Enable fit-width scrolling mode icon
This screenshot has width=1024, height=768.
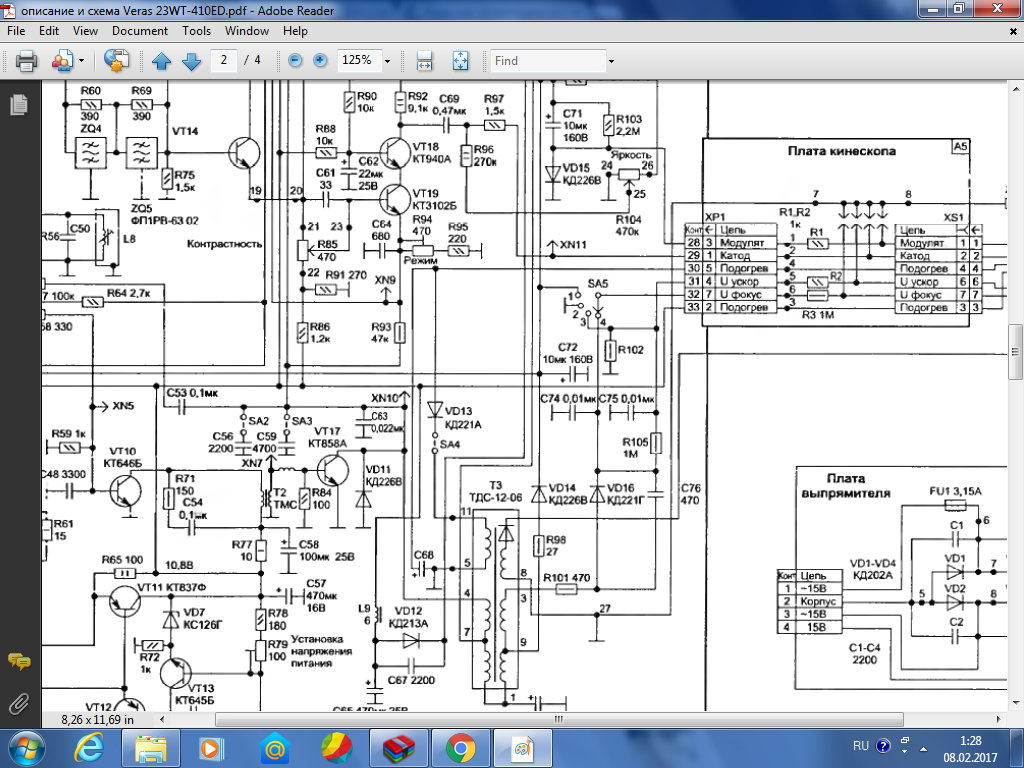click(x=424, y=61)
